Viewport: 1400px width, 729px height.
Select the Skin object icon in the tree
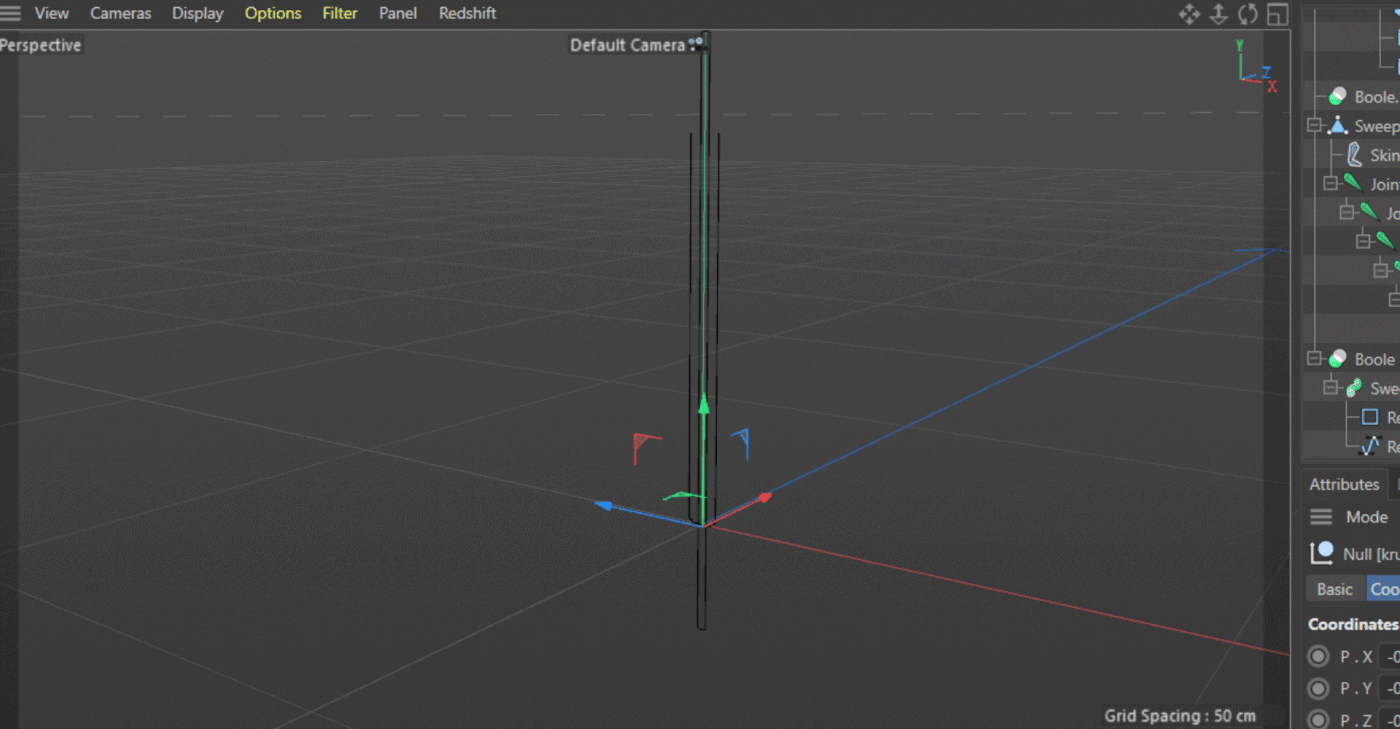[1354, 155]
